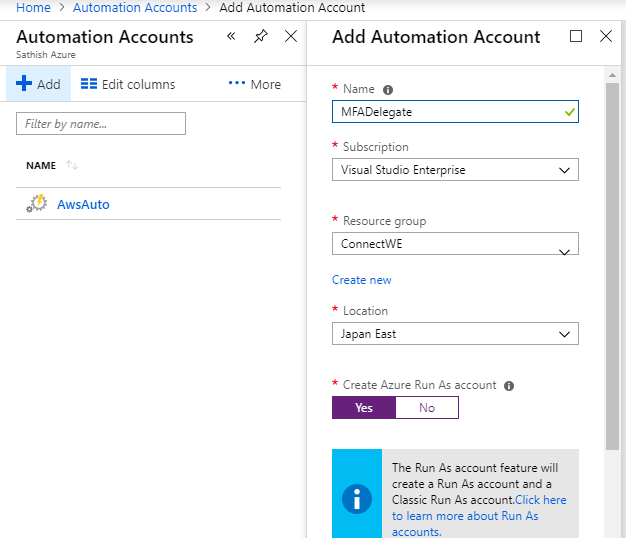This screenshot has width=626, height=538.
Task: Pin the Automation Accounts blade
Action: (x=261, y=37)
